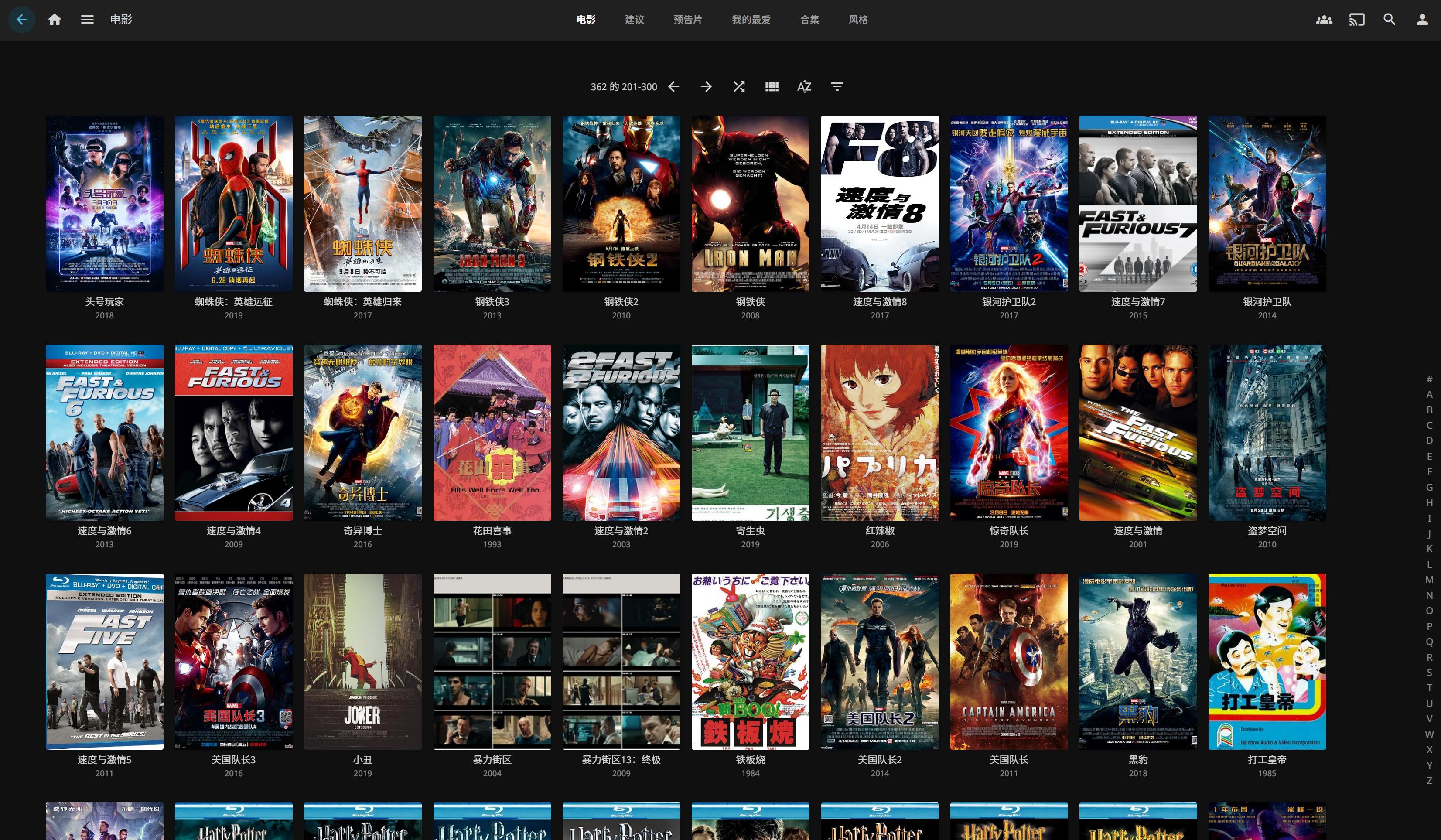Click the back arrow button

[22, 20]
